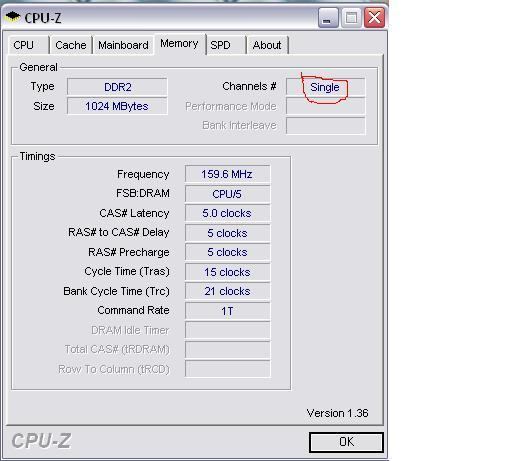Click the RAS# Precharge 5 clocks value

pyautogui.click(x=227, y=252)
